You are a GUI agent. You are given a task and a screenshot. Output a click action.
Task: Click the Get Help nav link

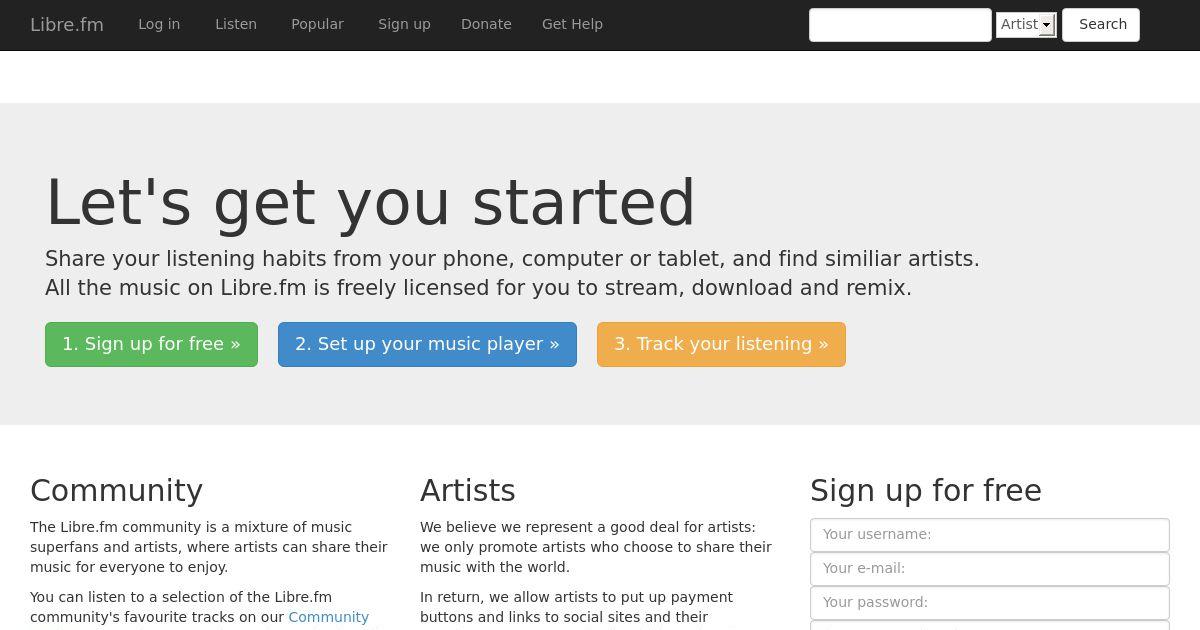(572, 24)
